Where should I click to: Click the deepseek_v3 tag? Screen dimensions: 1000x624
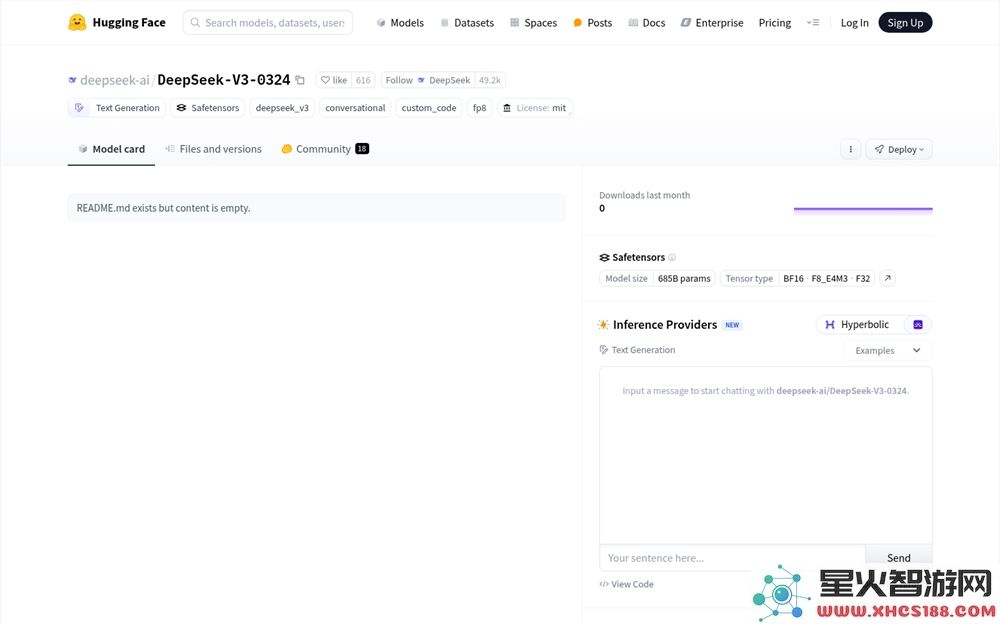tap(282, 108)
